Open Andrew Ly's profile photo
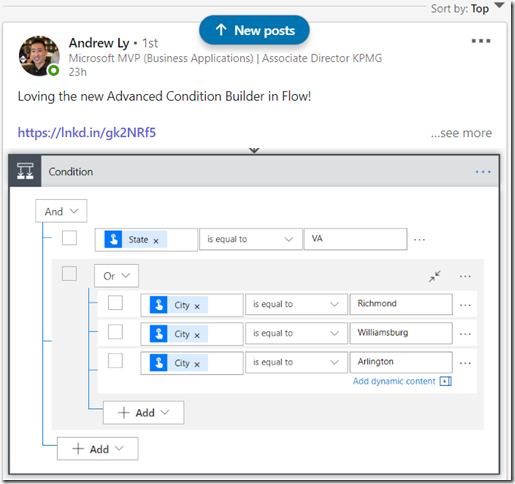The width and height of the screenshot is (515, 484). [x=39, y=56]
